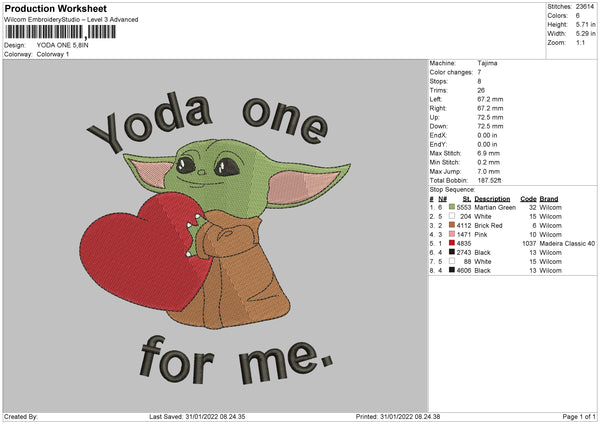Click the "EndY:" label
600x424 pixels.
438,144
